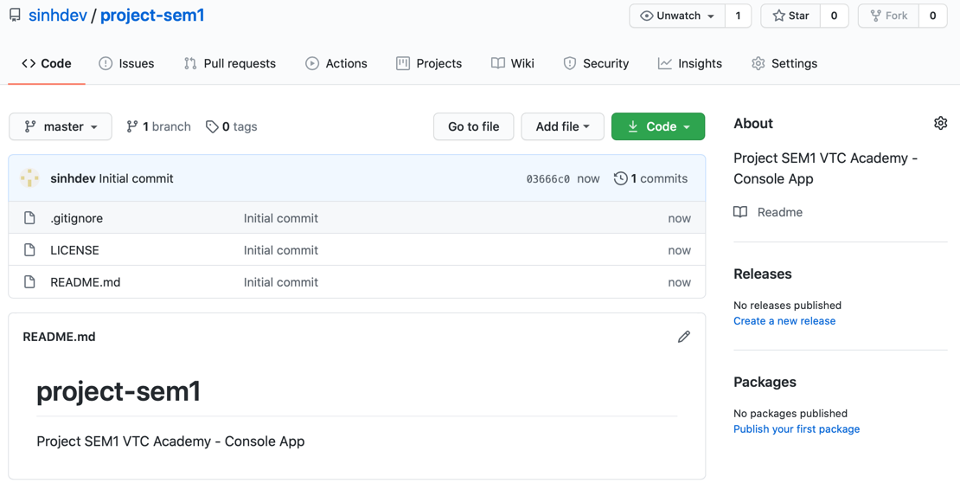Viewport: 960px width, 496px height.
Task: Open the project-sem1 repository link
Action: 152,15
